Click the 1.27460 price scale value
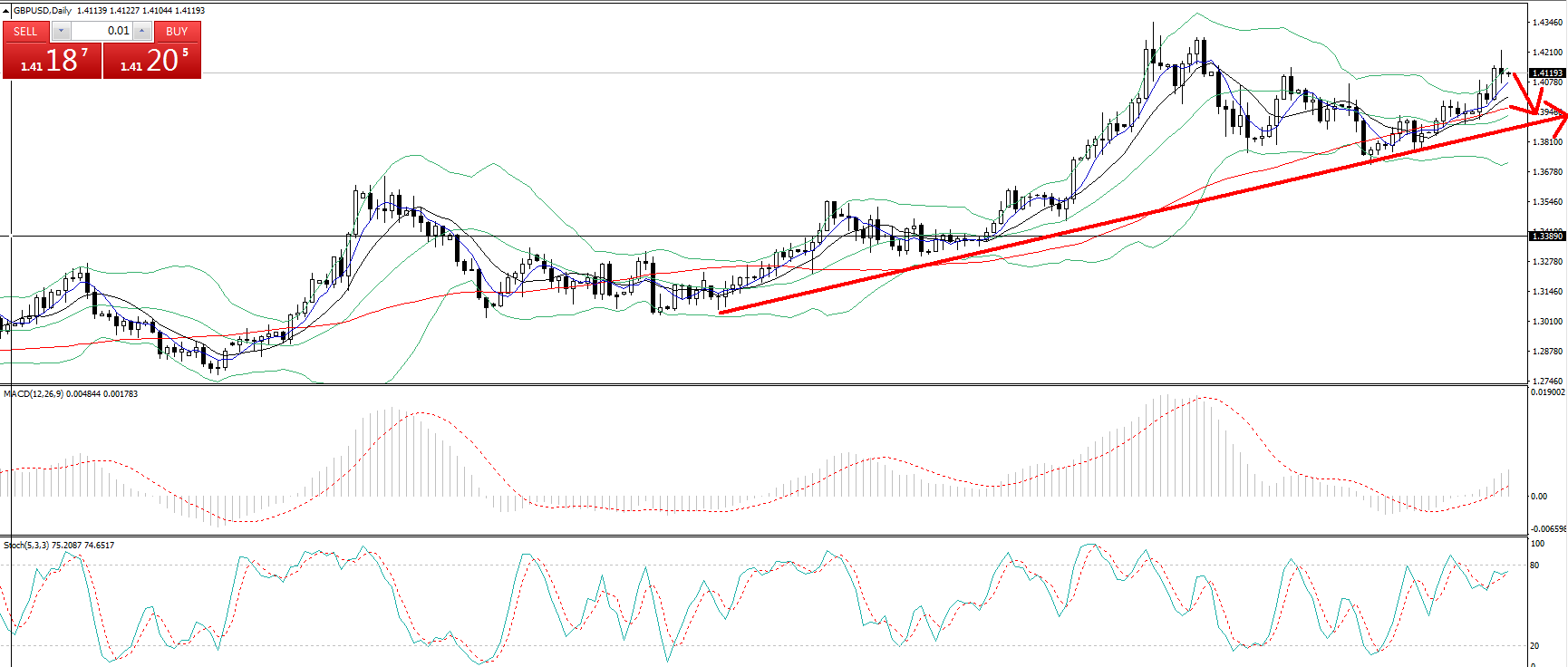The image size is (1568, 667). click(1547, 382)
